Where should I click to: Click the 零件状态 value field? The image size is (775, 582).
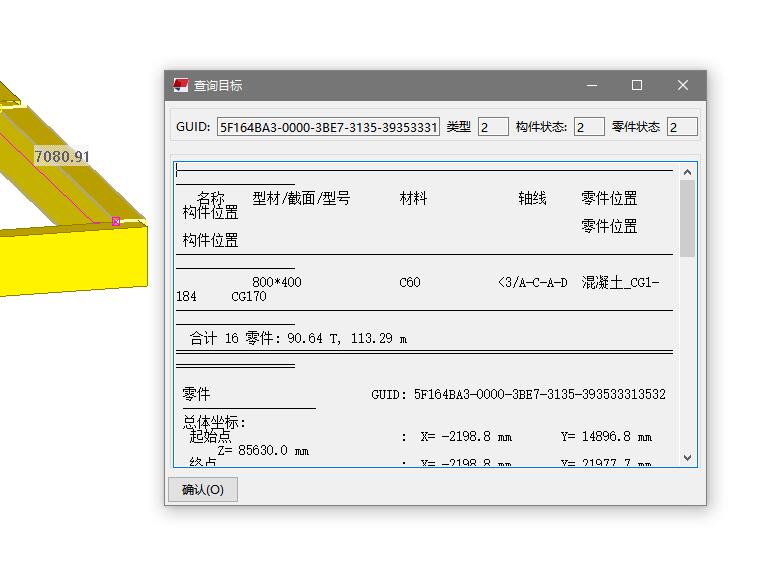[x=682, y=127]
